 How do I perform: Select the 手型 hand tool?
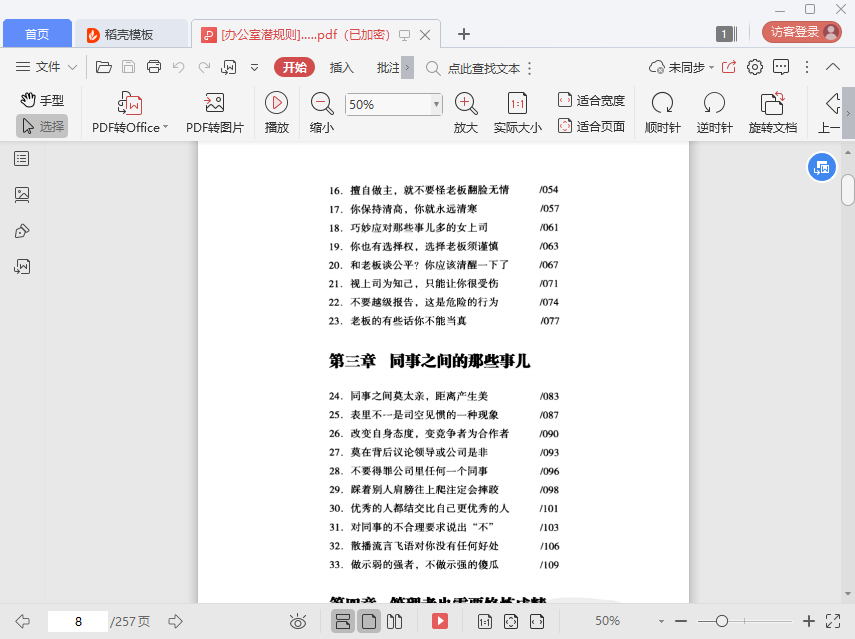point(42,100)
